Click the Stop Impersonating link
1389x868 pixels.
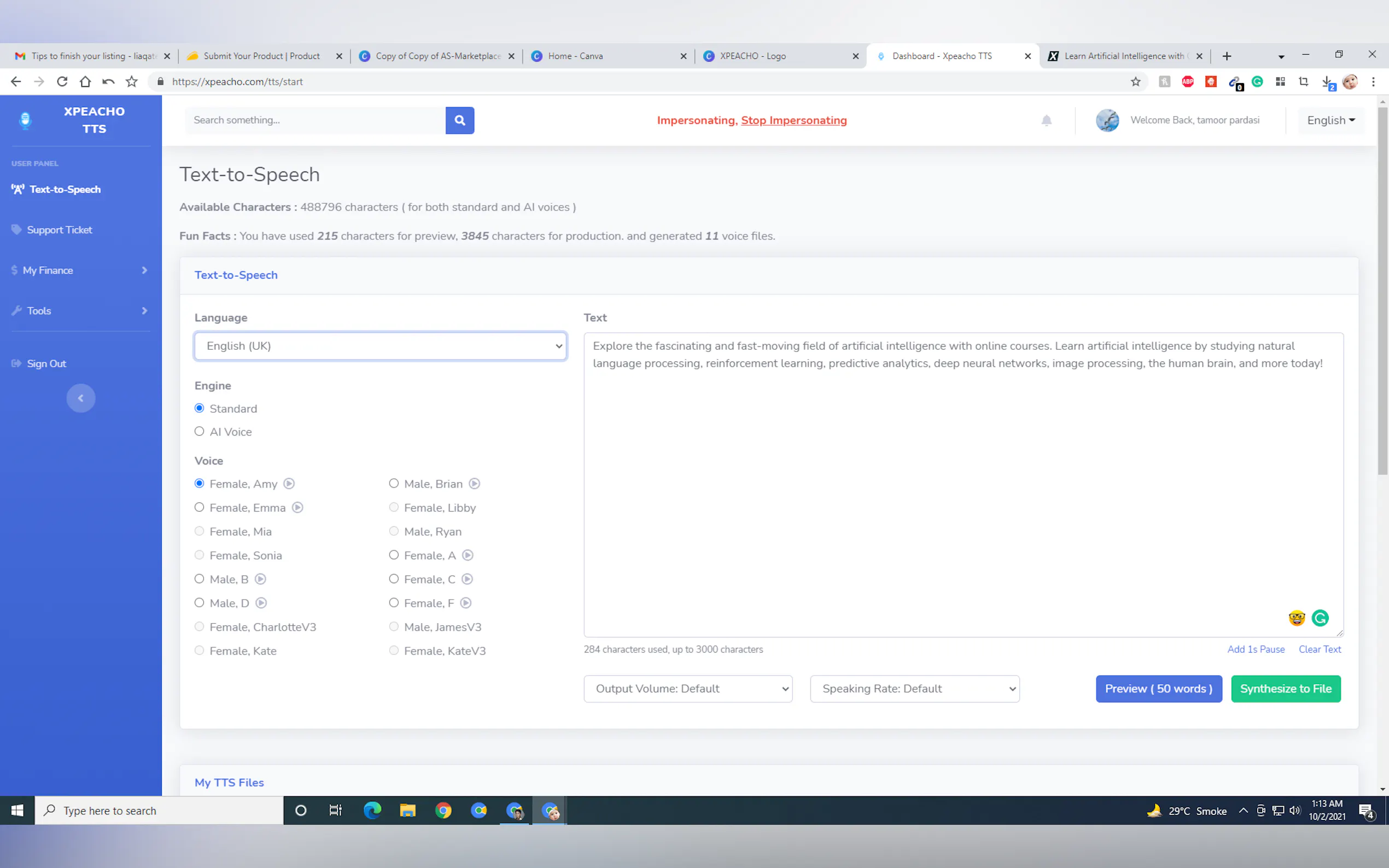[793, 120]
